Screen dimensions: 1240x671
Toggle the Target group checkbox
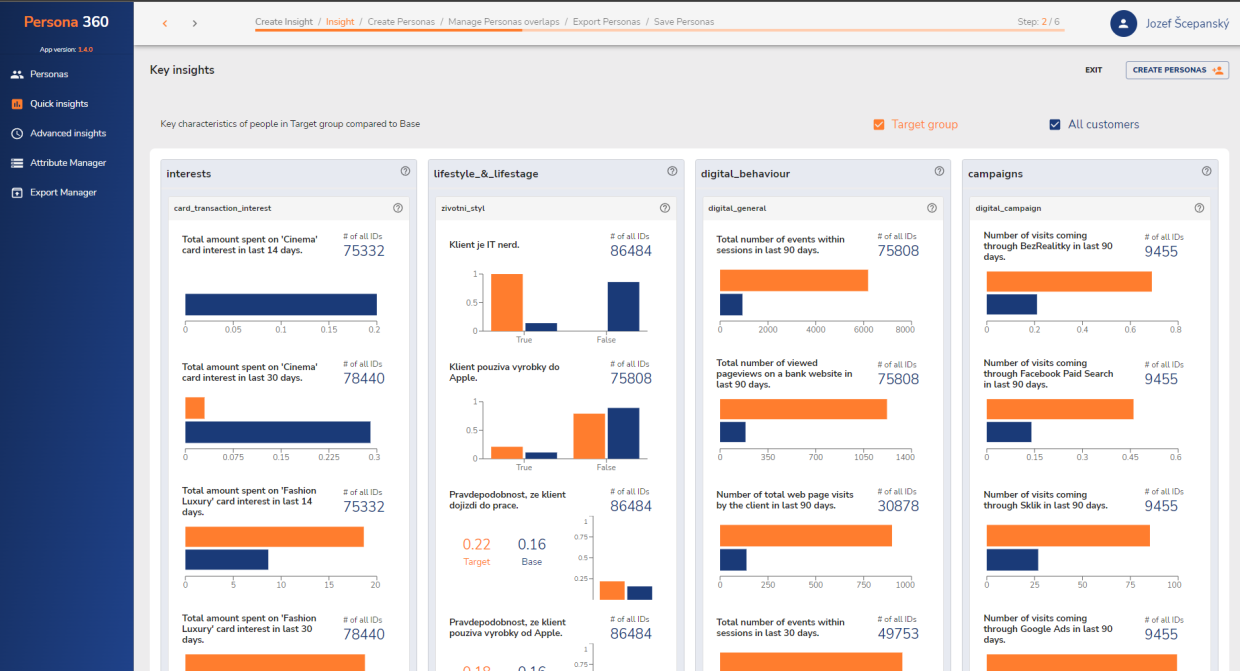(879, 125)
